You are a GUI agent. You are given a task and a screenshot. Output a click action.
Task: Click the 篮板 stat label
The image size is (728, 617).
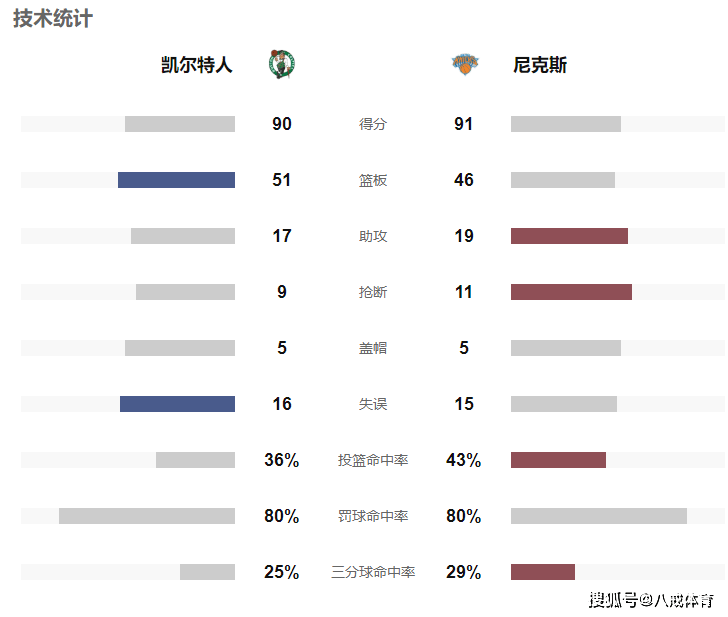373,180
